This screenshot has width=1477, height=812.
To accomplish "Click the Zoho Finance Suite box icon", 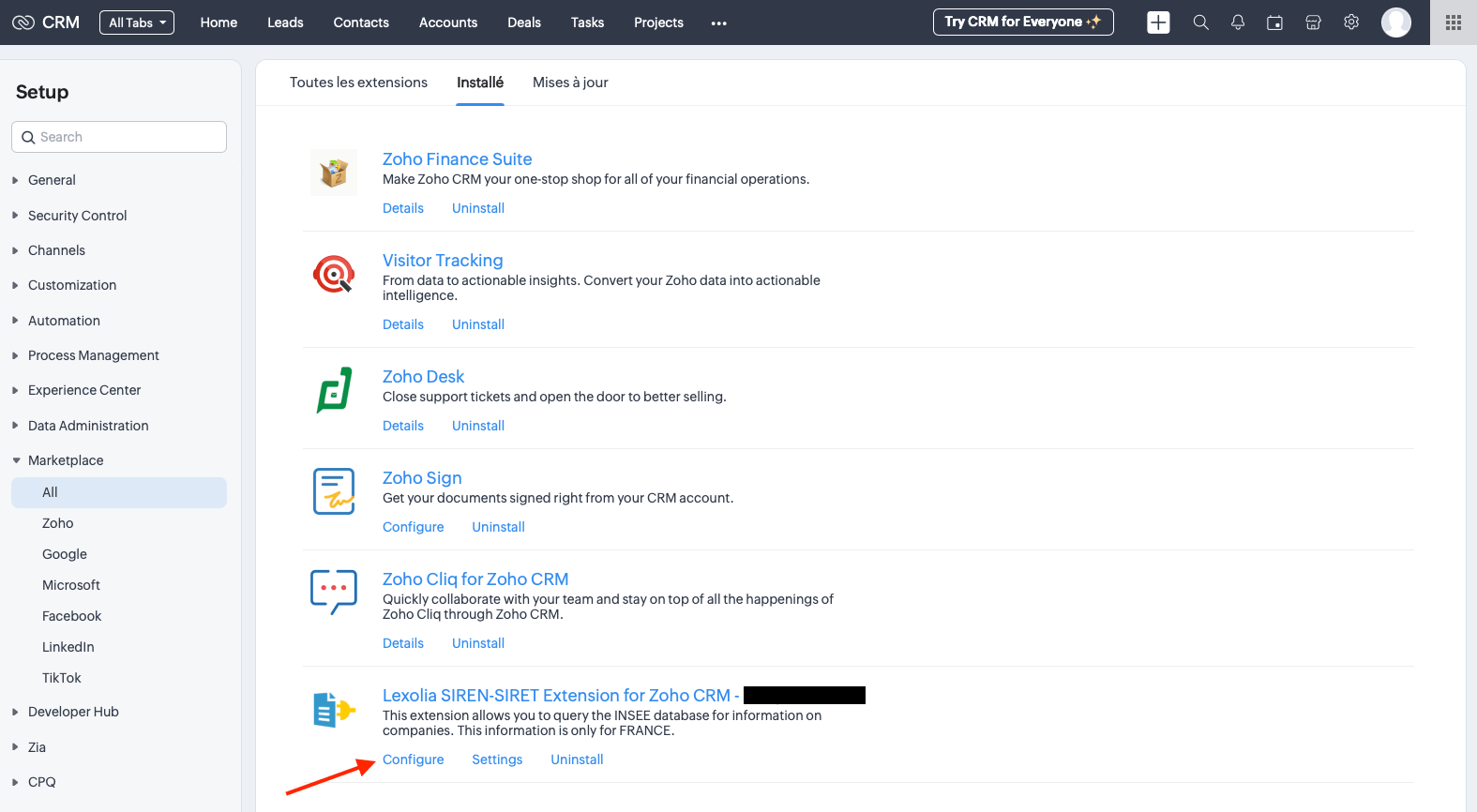I will 334,173.
